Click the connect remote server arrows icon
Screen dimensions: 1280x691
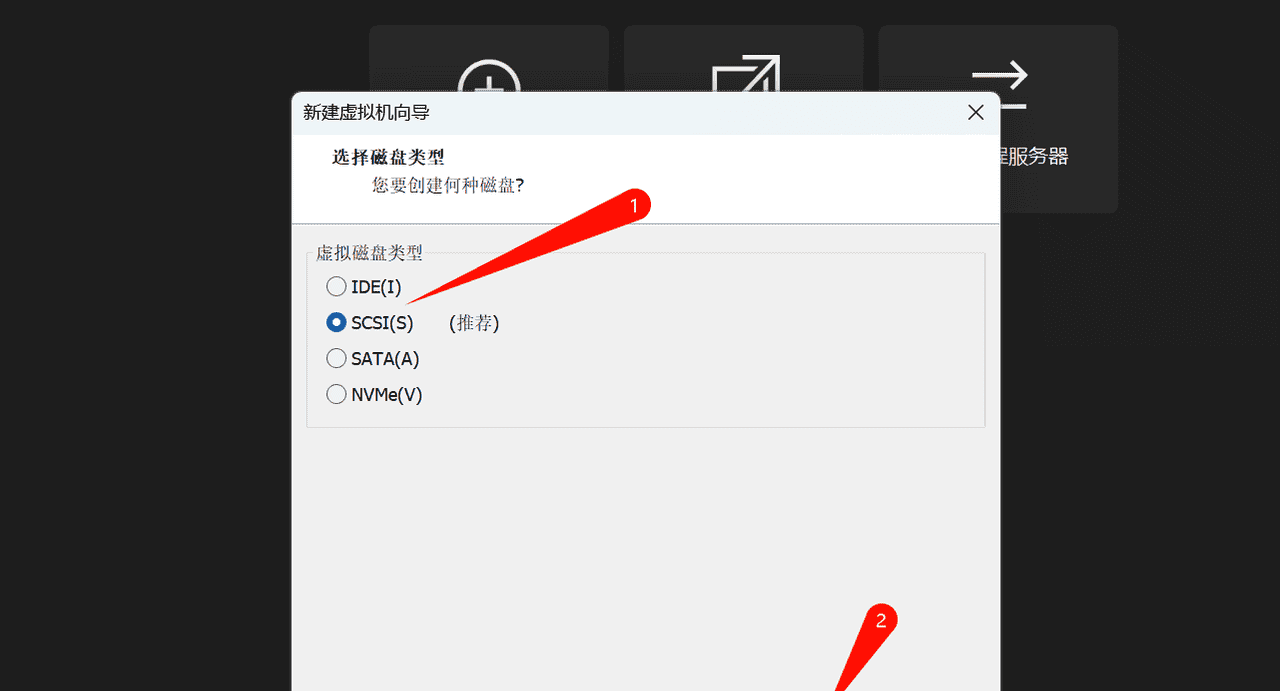pyautogui.click(x=1000, y=85)
